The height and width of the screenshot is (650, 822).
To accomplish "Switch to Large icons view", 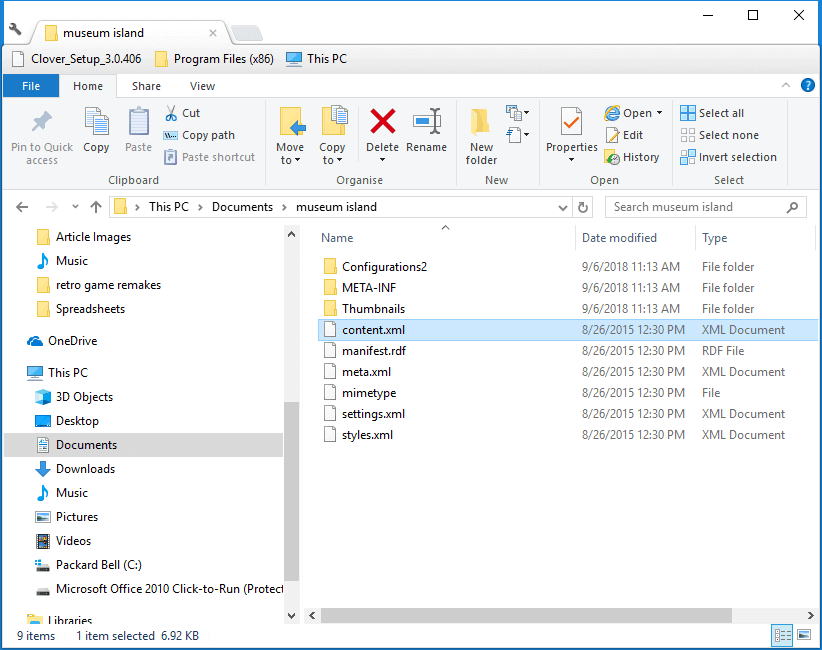I will (804, 636).
